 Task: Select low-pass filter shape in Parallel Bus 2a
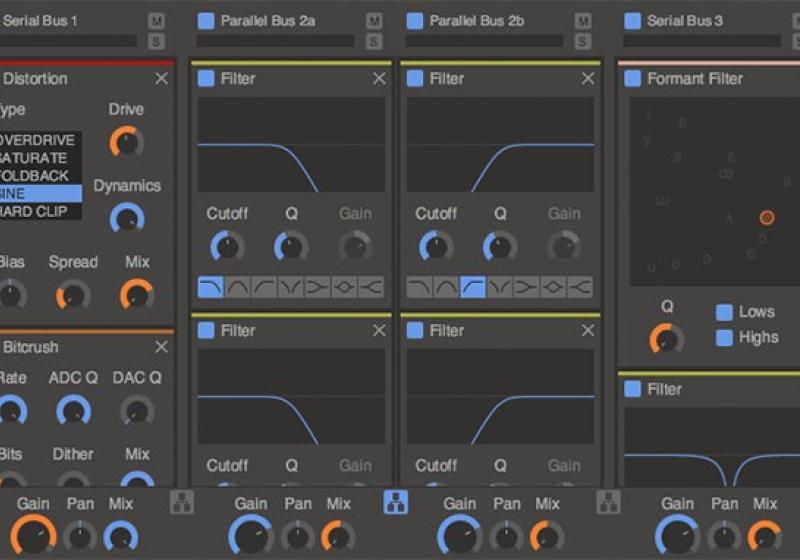(211, 288)
